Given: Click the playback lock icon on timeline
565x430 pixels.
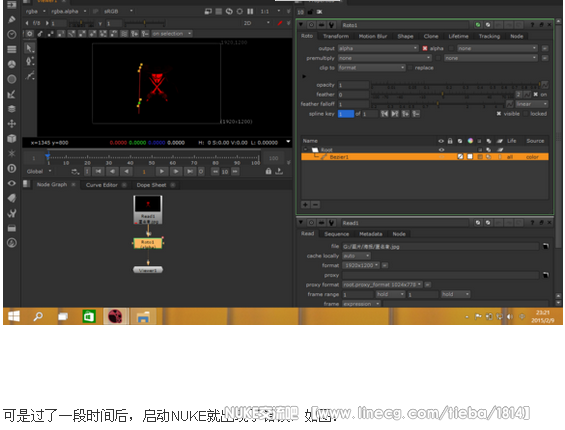Looking at the screenshot, I should click(x=268, y=171).
